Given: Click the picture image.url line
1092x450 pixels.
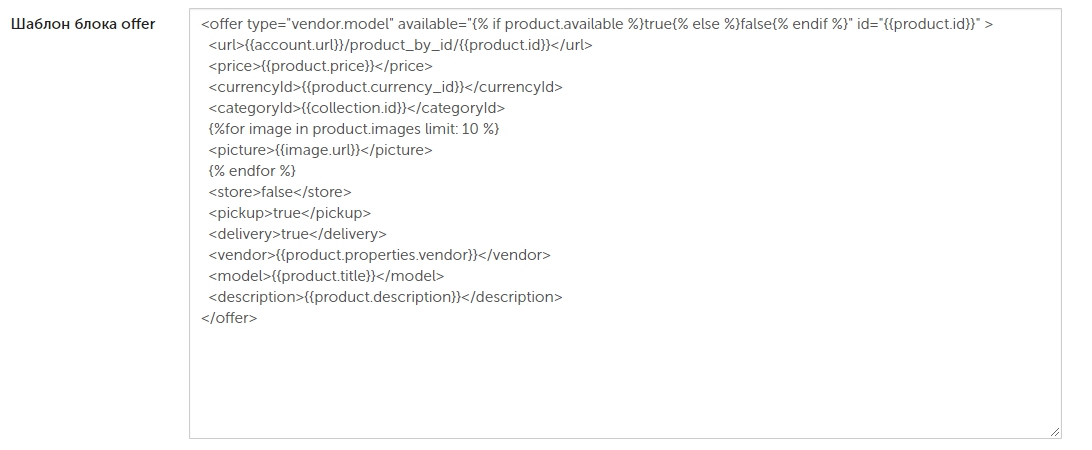Looking at the screenshot, I should coord(320,150).
